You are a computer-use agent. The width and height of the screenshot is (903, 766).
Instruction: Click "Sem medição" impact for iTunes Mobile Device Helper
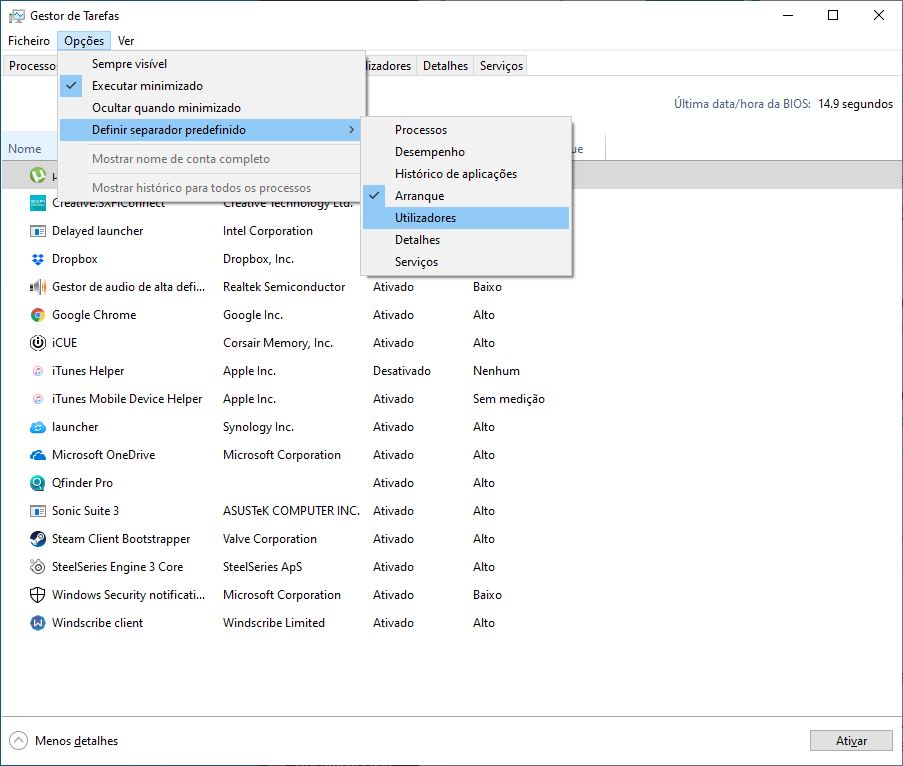509,399
